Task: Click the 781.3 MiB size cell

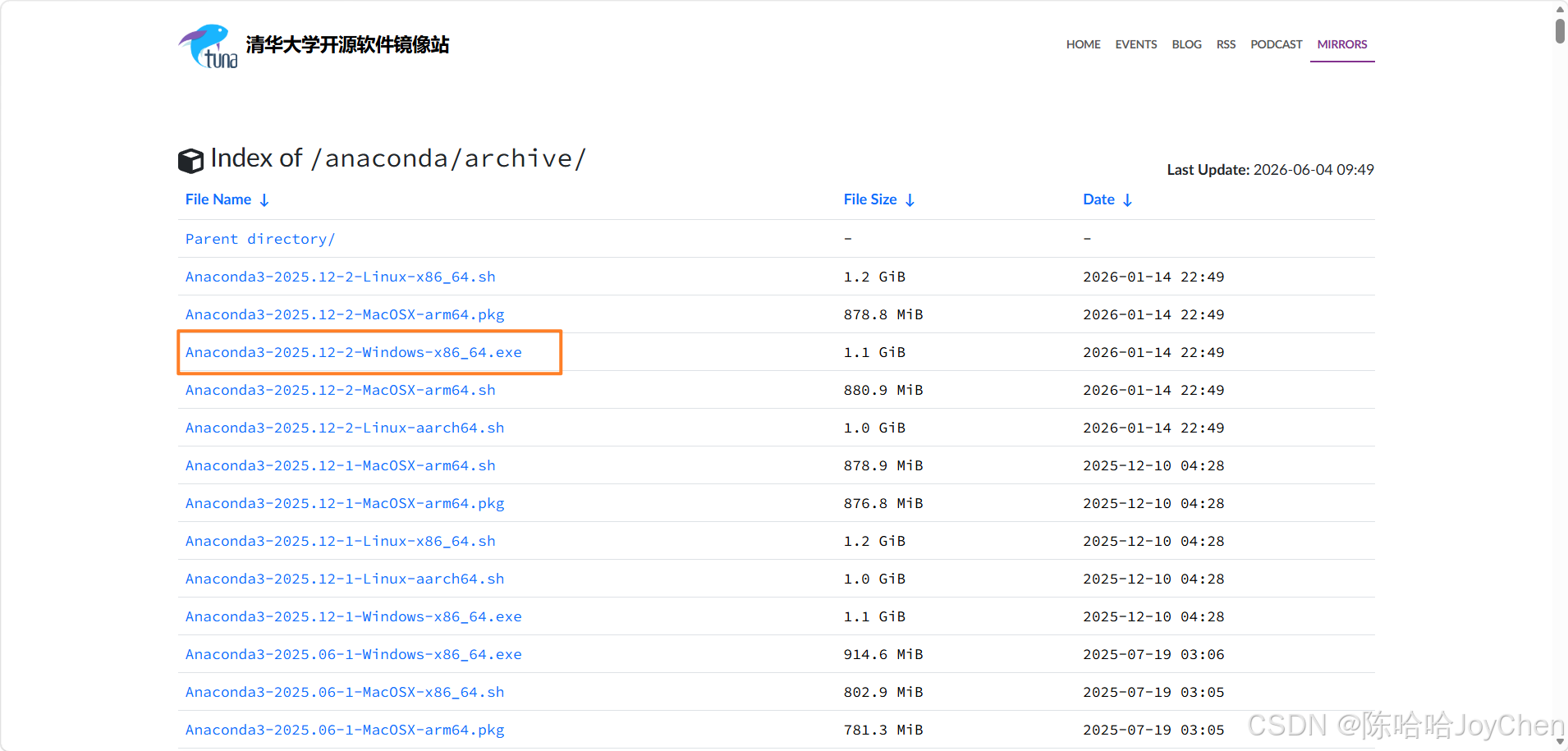Action: coord(883,730)
